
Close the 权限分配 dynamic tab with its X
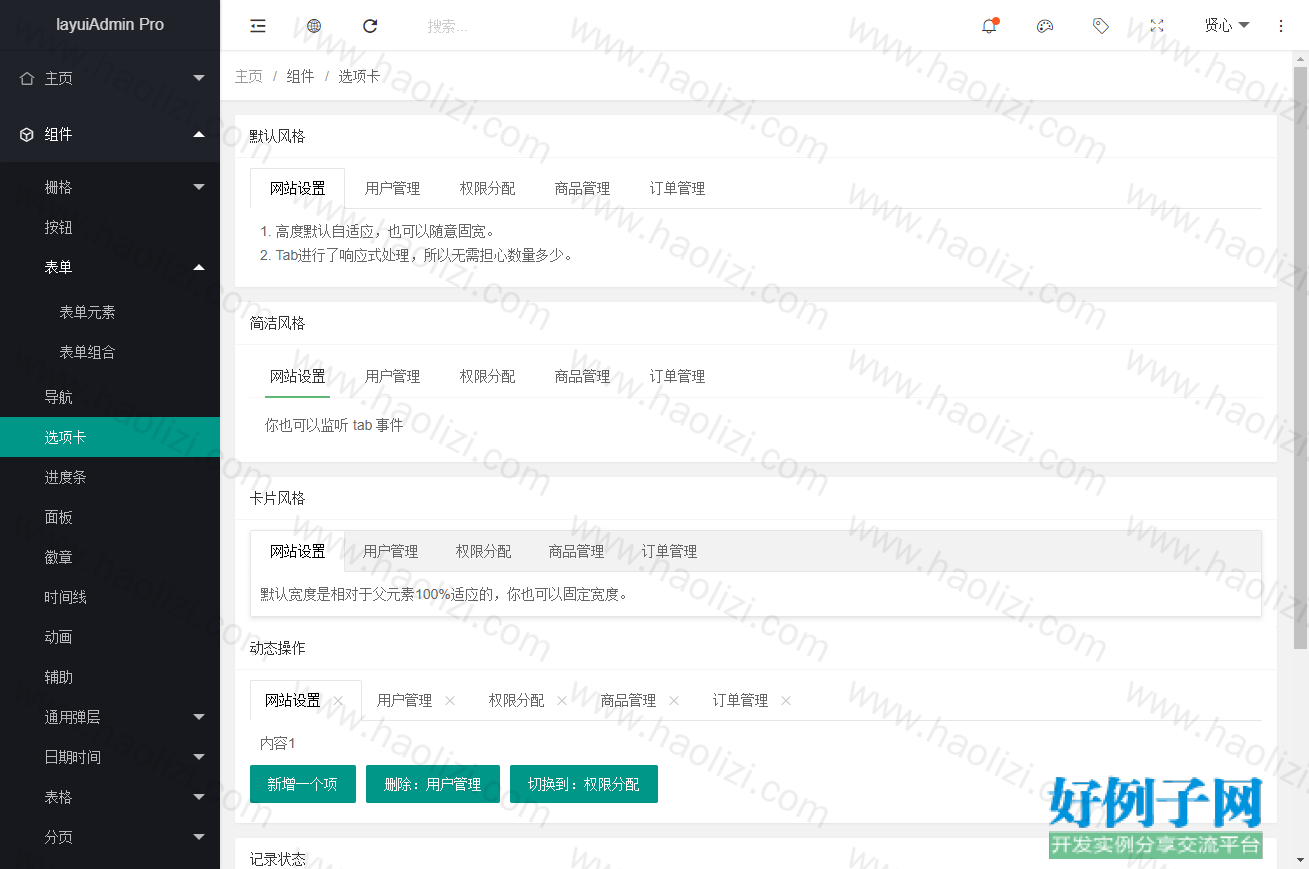(x=562, y=701)
